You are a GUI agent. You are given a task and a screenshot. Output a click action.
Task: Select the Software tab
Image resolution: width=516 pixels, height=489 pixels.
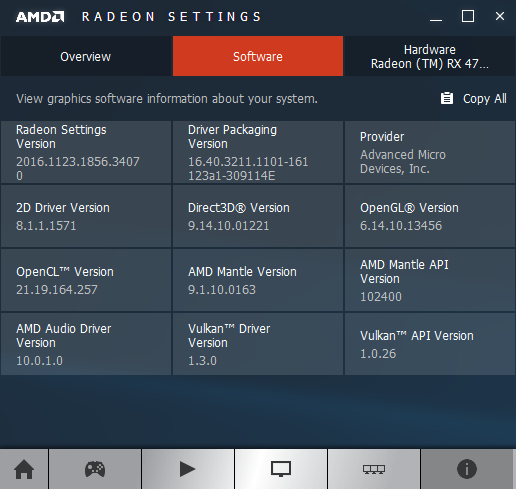[258, 56]
